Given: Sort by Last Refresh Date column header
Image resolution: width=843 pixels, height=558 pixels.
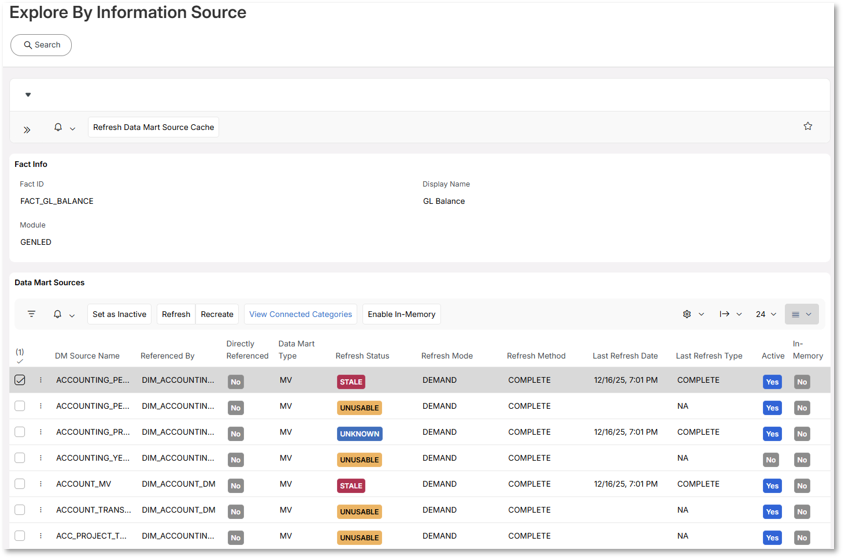Looking at the screenshot, I should [625, 356].
